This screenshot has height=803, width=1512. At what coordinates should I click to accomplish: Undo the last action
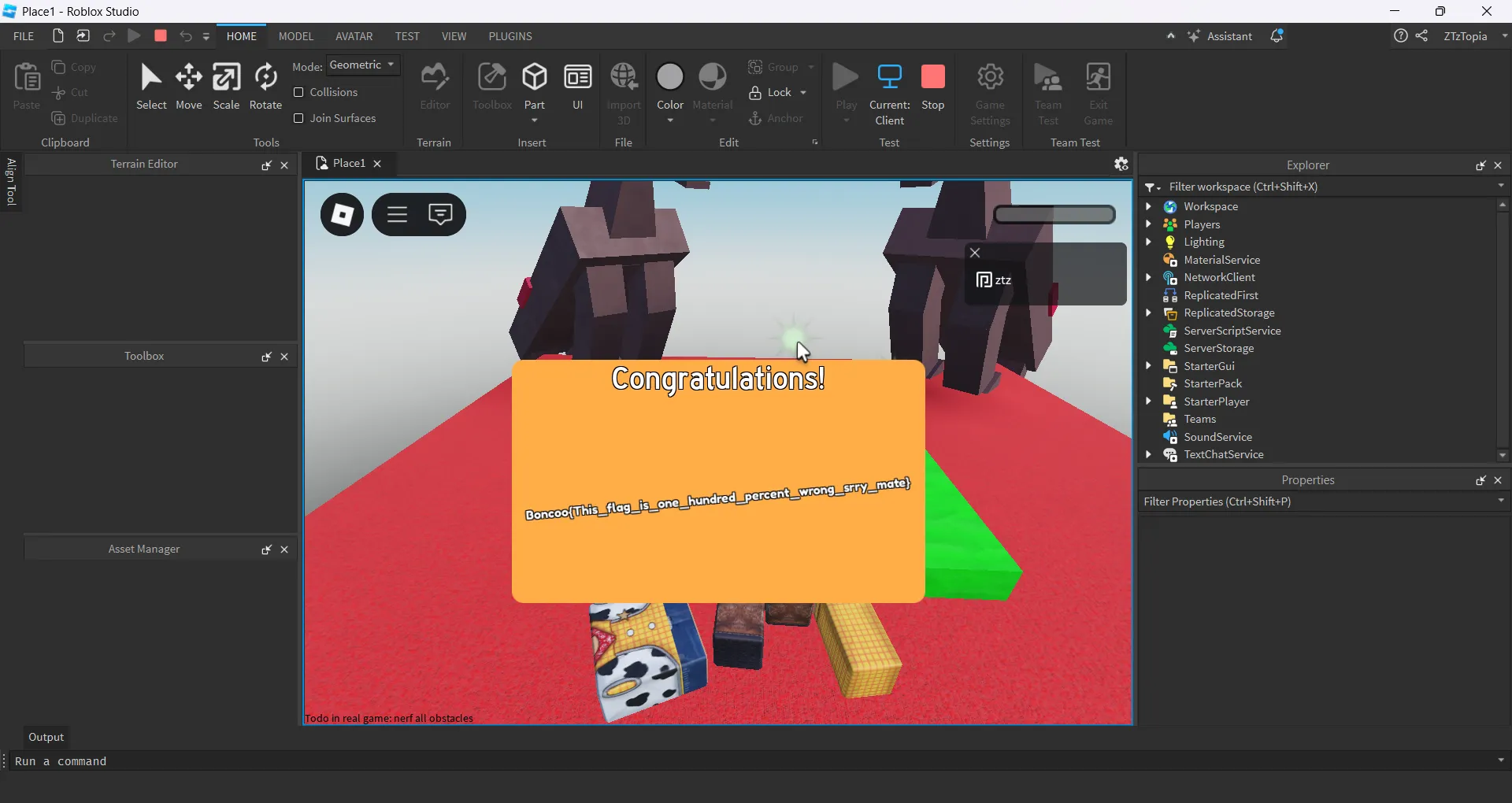pyautogui.click(x=186, y=36)
